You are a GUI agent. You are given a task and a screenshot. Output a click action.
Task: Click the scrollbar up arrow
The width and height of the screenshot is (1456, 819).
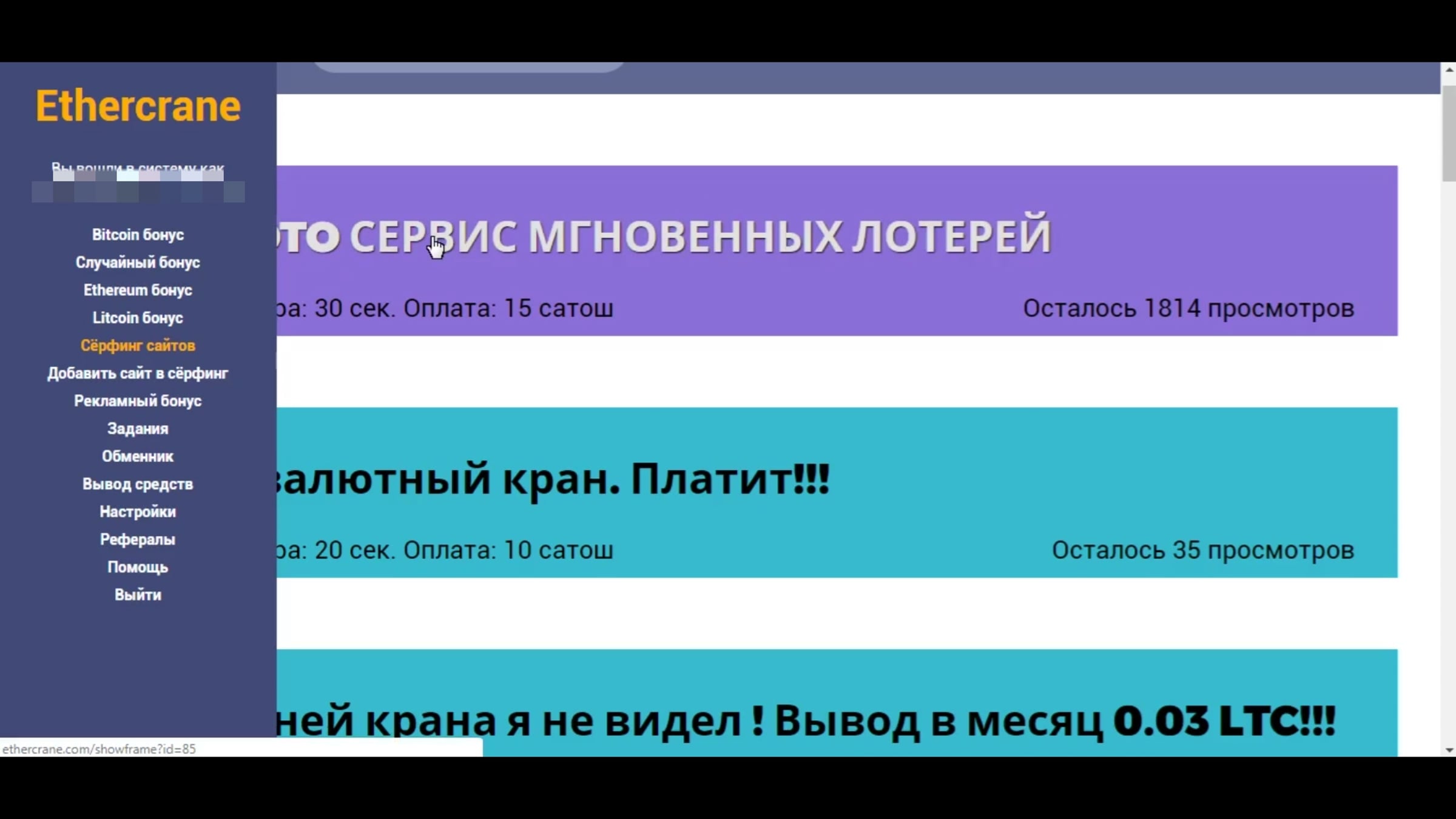pos(1449,70)
